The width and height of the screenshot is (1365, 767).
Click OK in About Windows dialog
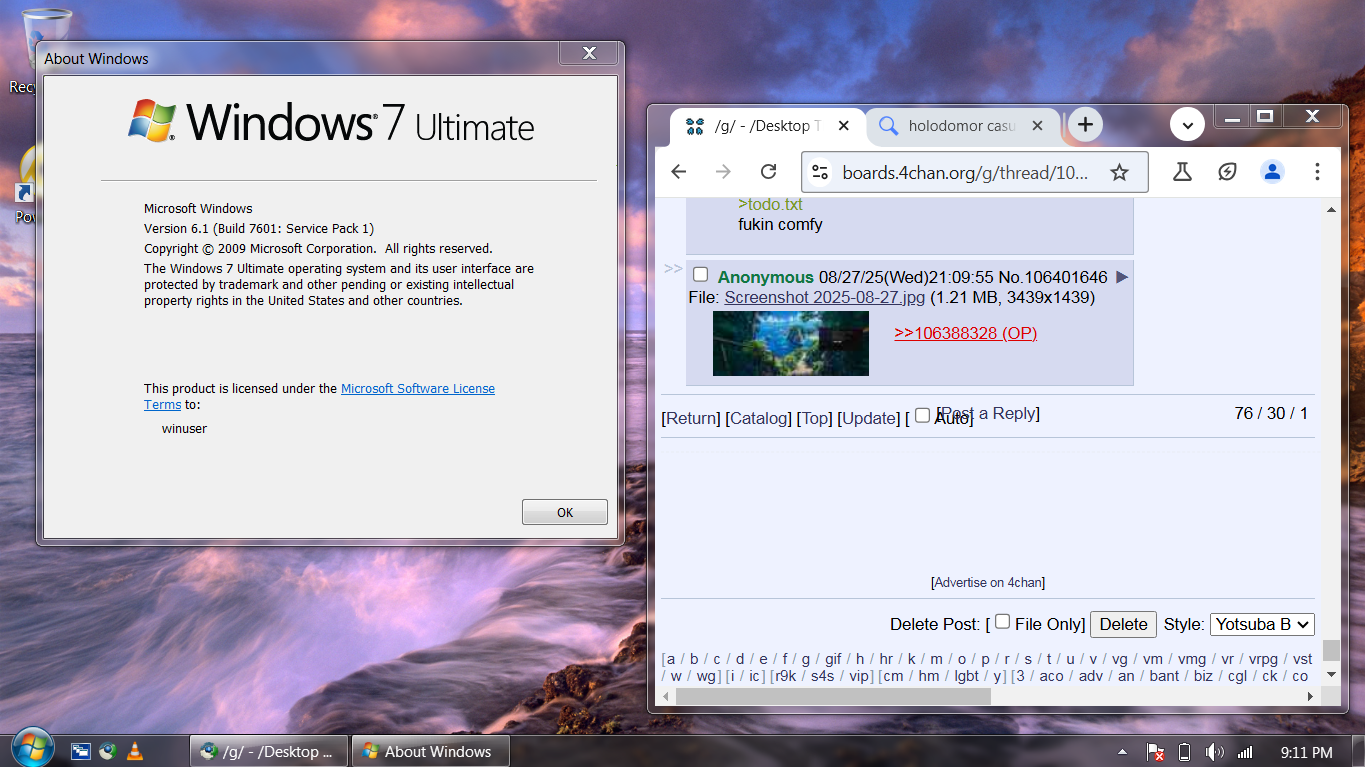point(565,512)
